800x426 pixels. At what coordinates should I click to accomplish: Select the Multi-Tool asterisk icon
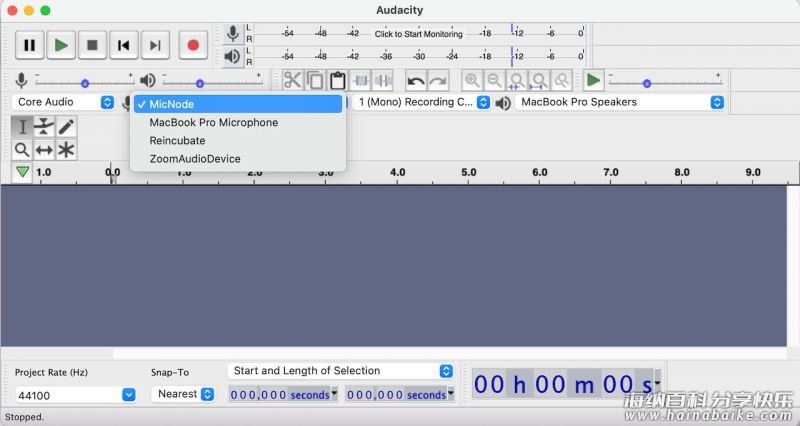(66, 150)
